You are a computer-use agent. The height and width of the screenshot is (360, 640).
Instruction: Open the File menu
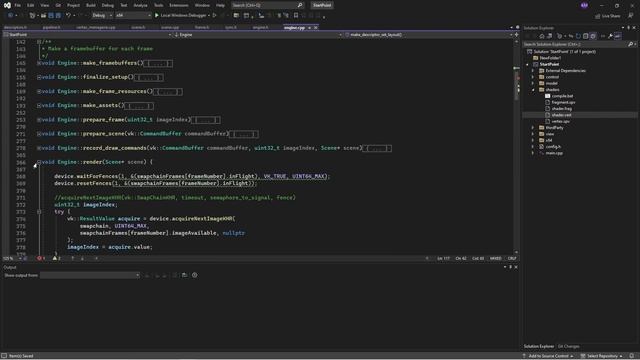[x=18, y=5]
